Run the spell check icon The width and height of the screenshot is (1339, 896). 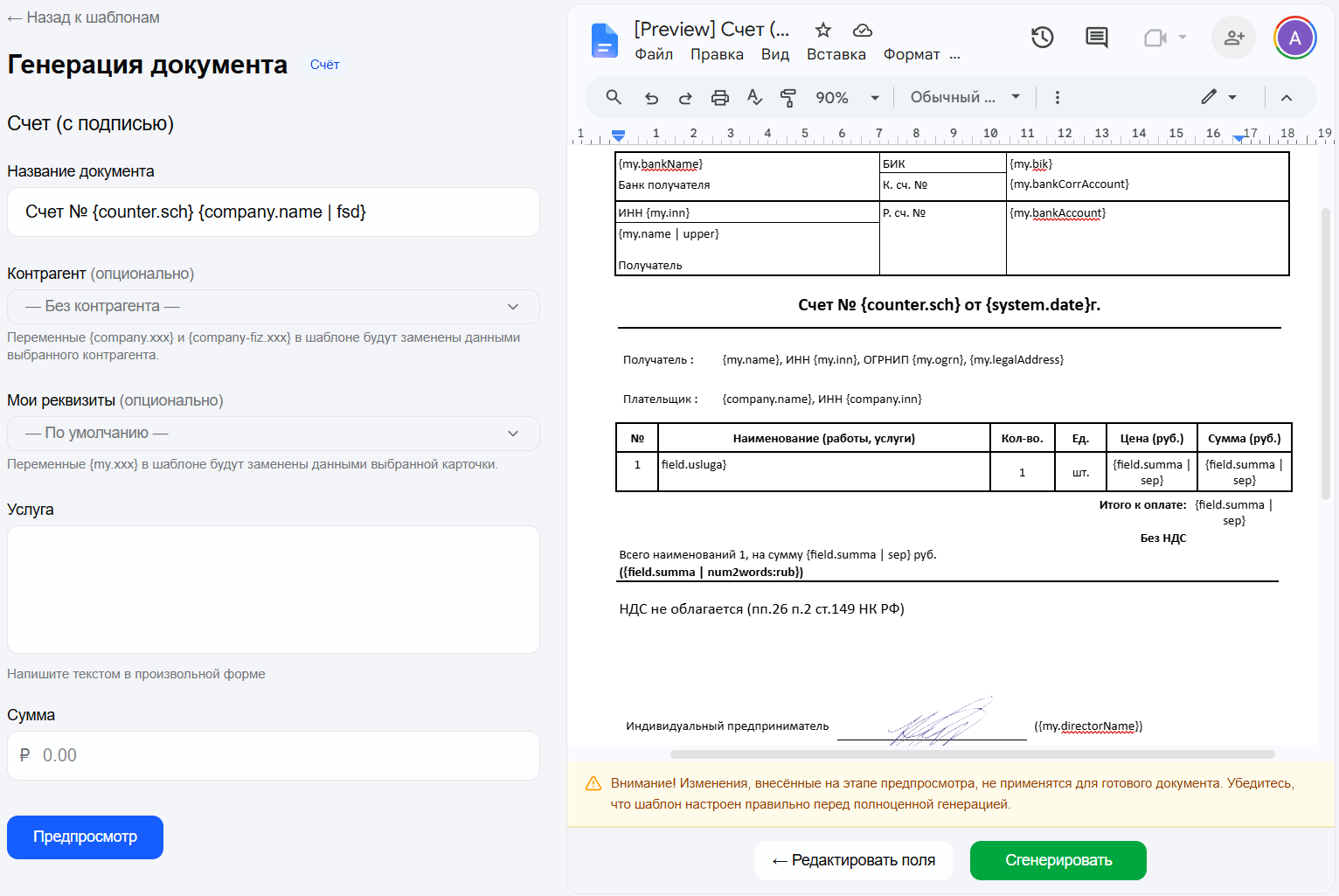pos(755,97)
